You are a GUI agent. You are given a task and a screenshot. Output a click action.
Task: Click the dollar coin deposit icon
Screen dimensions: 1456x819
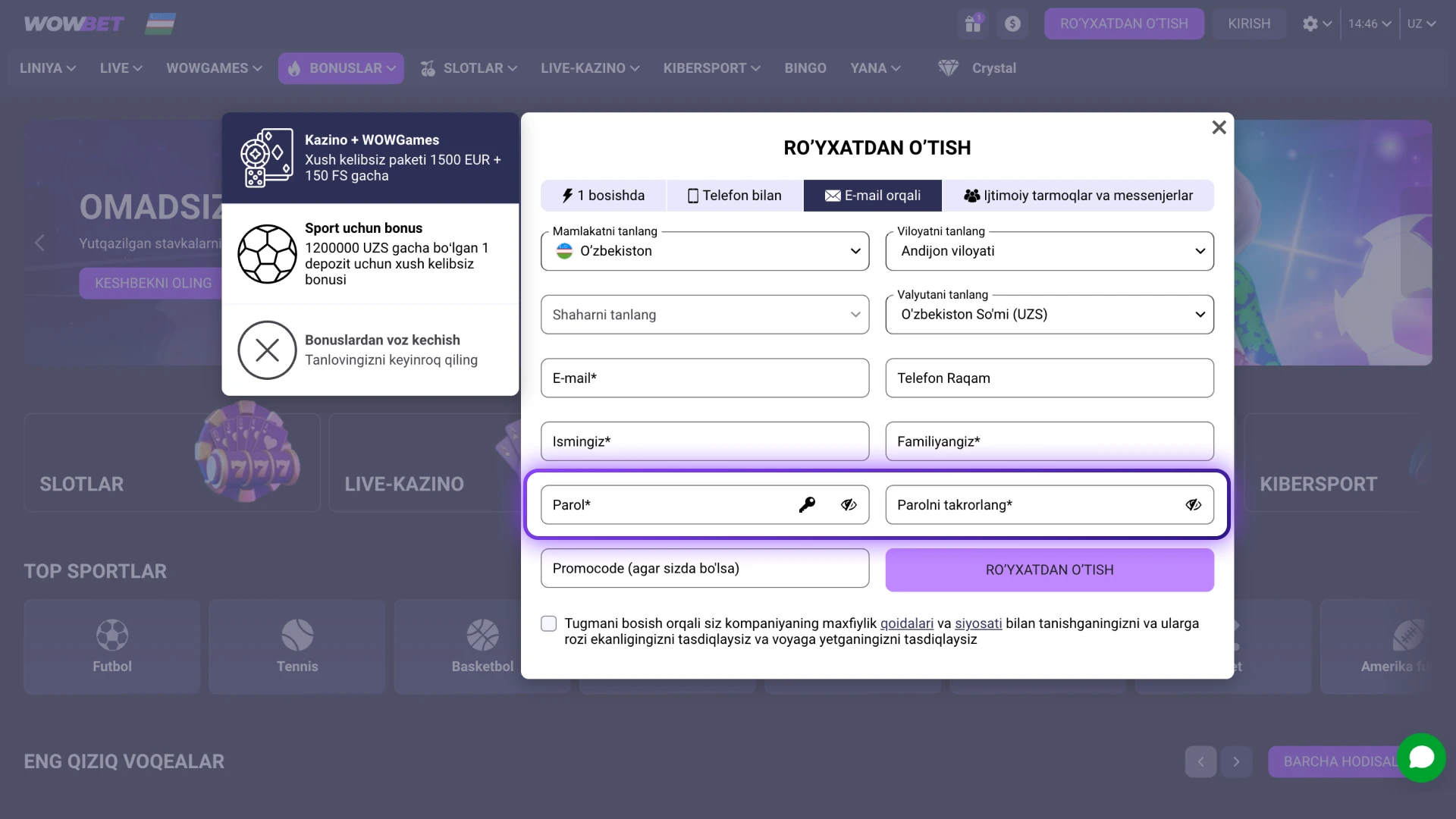(1012, 24)
